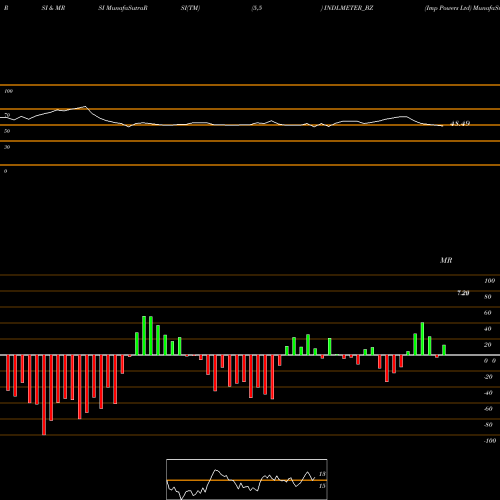Click the last green bar on the right
This screenshot has height=500, width=500.
444,350
